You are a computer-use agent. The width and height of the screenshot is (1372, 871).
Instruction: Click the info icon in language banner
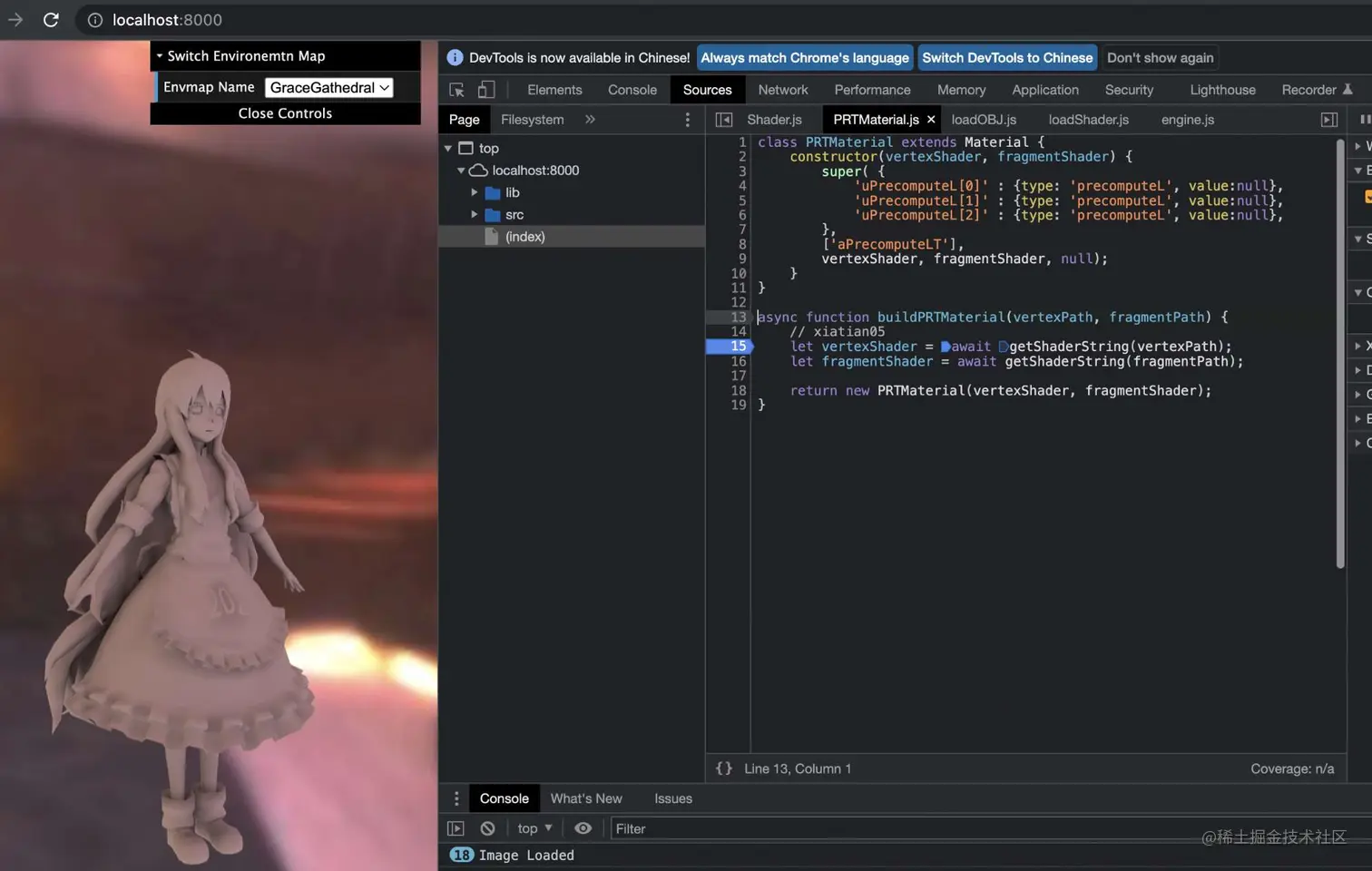455,57
